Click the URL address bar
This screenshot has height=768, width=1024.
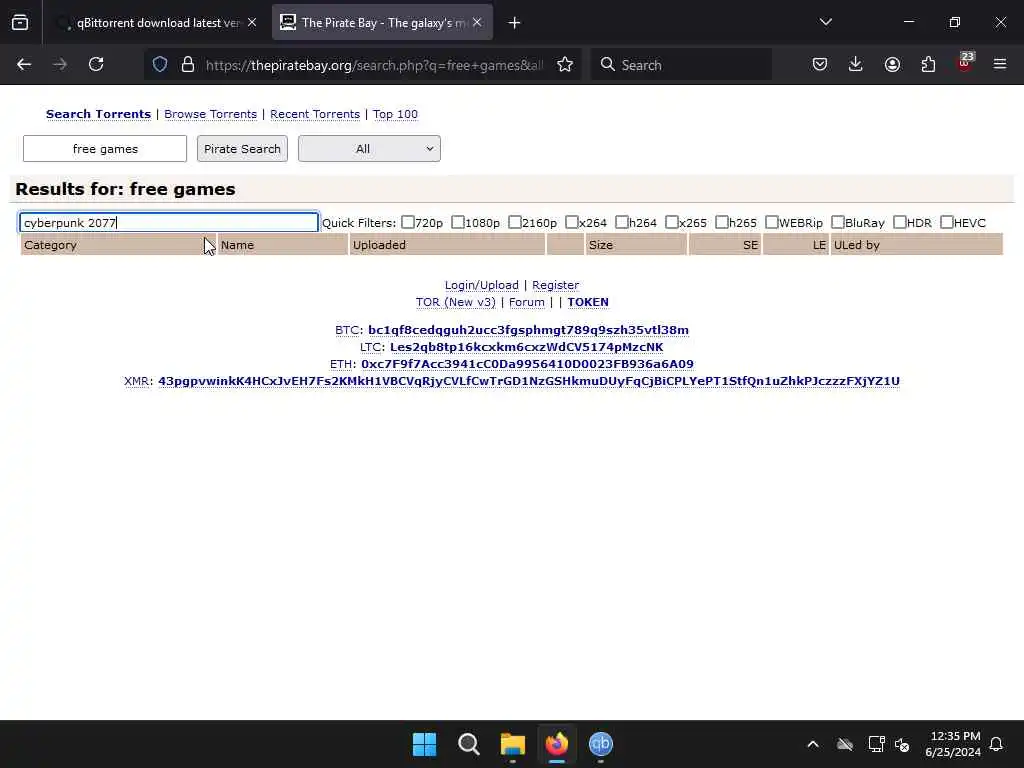coord(374,65)
